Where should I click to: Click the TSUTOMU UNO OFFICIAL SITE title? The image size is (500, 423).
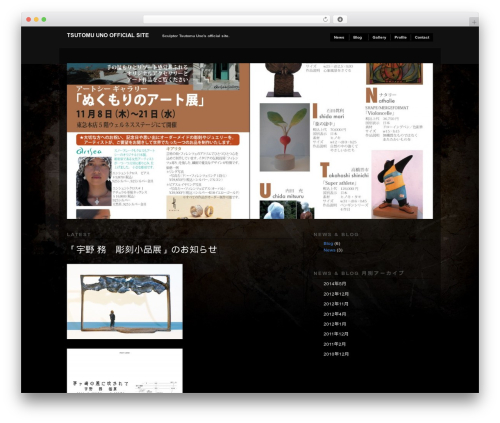click(108, 35)
